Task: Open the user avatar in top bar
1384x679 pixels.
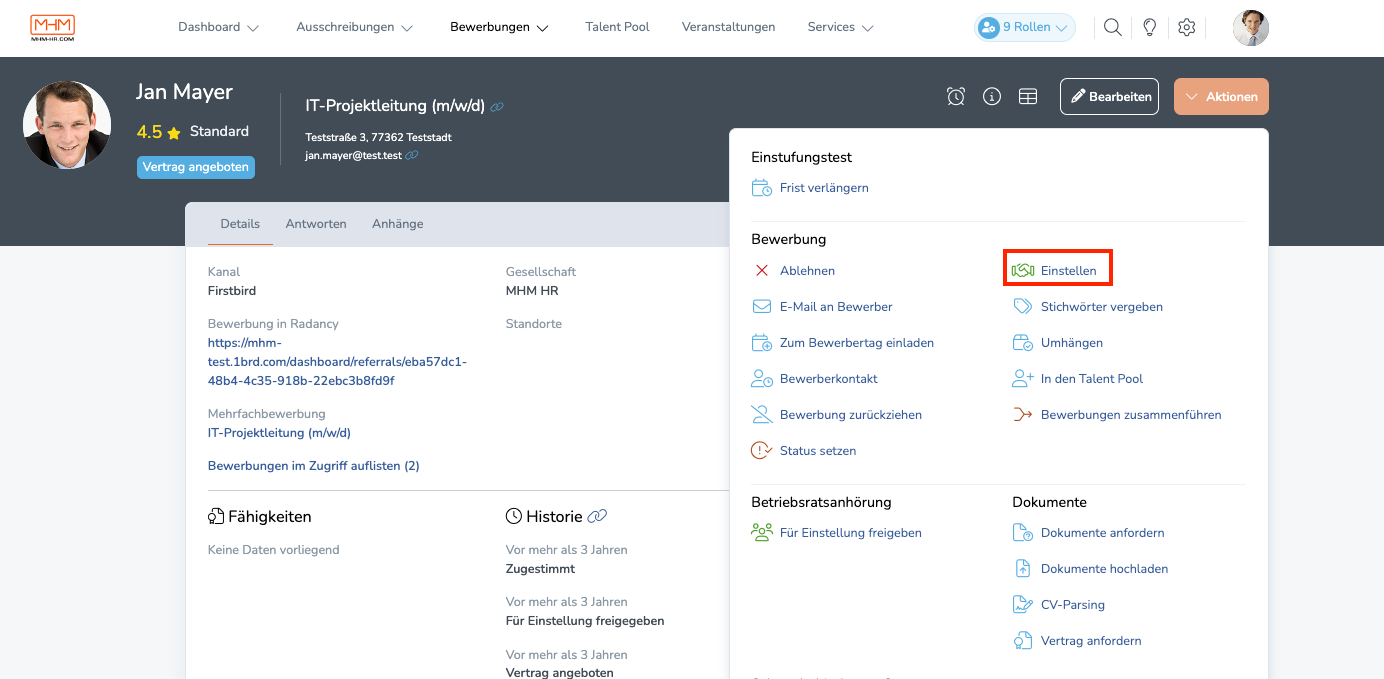Action: (x=1250, y=28)
